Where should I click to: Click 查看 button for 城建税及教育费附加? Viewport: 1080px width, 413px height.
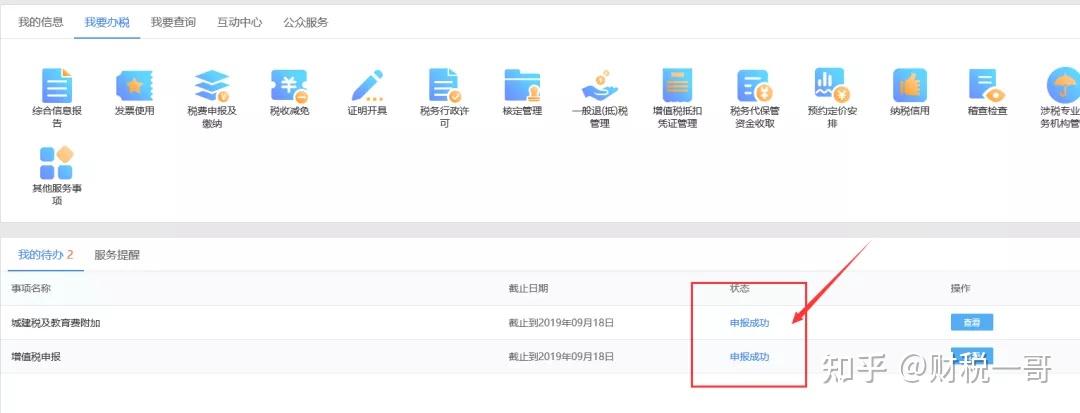[x=972, y=322]
